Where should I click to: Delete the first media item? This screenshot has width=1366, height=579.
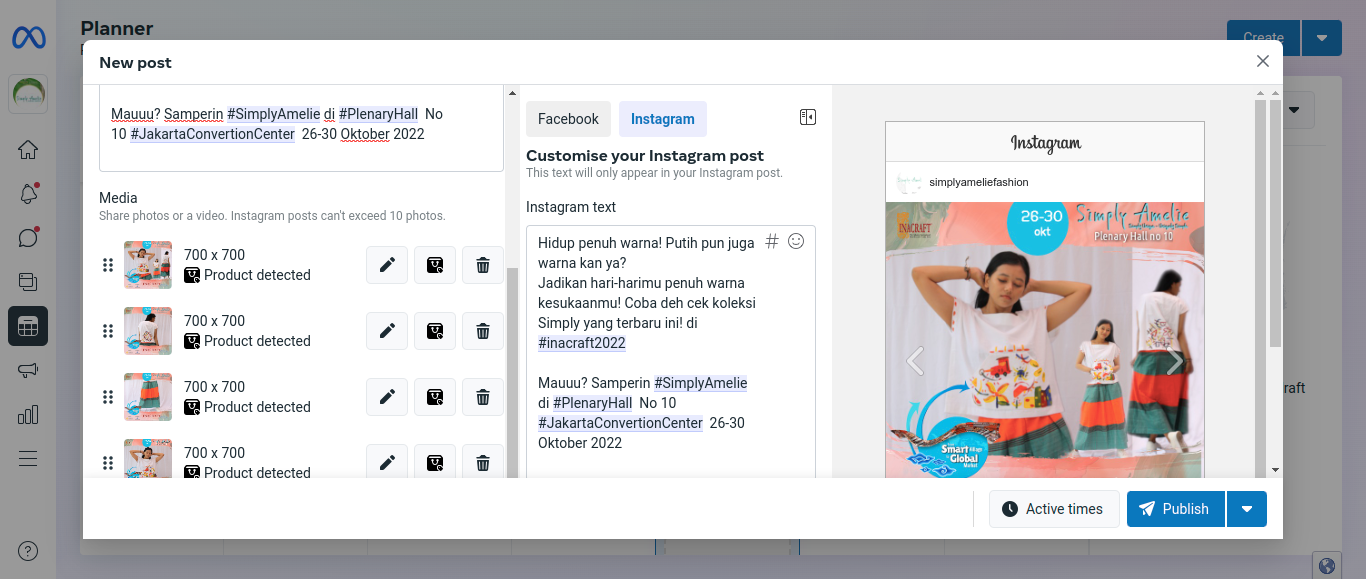point(483,265)
